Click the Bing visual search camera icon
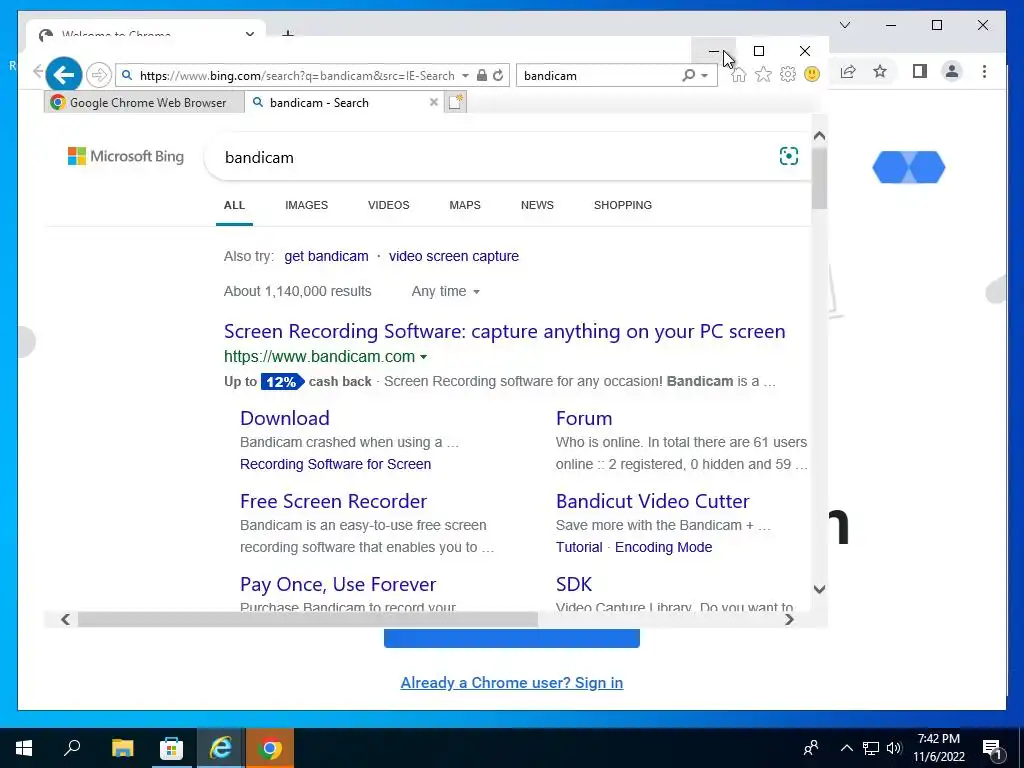This screenshot has height=768, width=1024. click(x=789, y=156)
